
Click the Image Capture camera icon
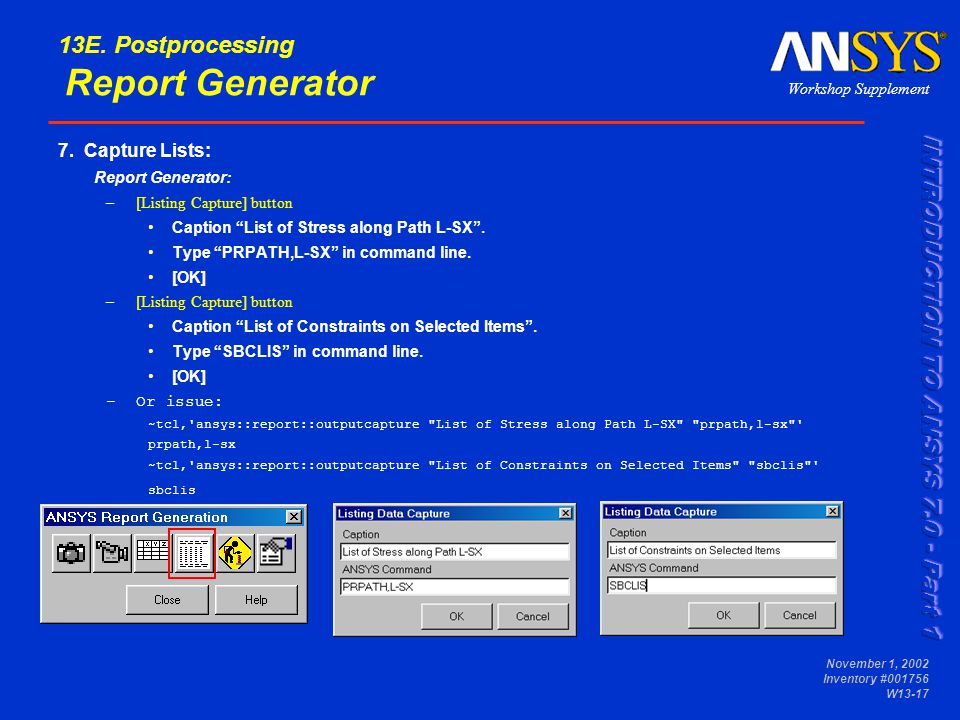coord(71,553)
